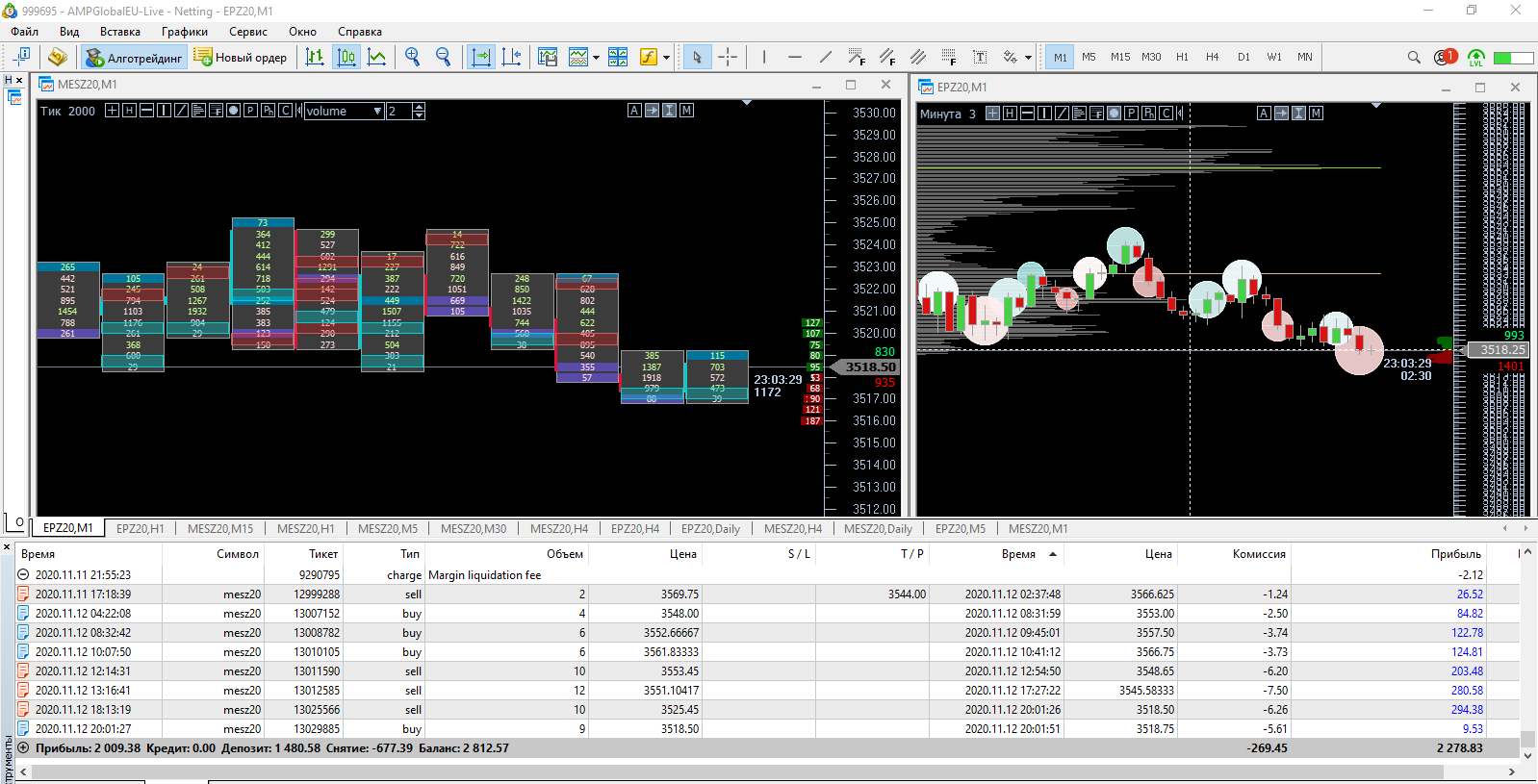This screenshot has width=1538, height=784.
Task: Toggle the chart shift option
Action: tap(511, 57)
